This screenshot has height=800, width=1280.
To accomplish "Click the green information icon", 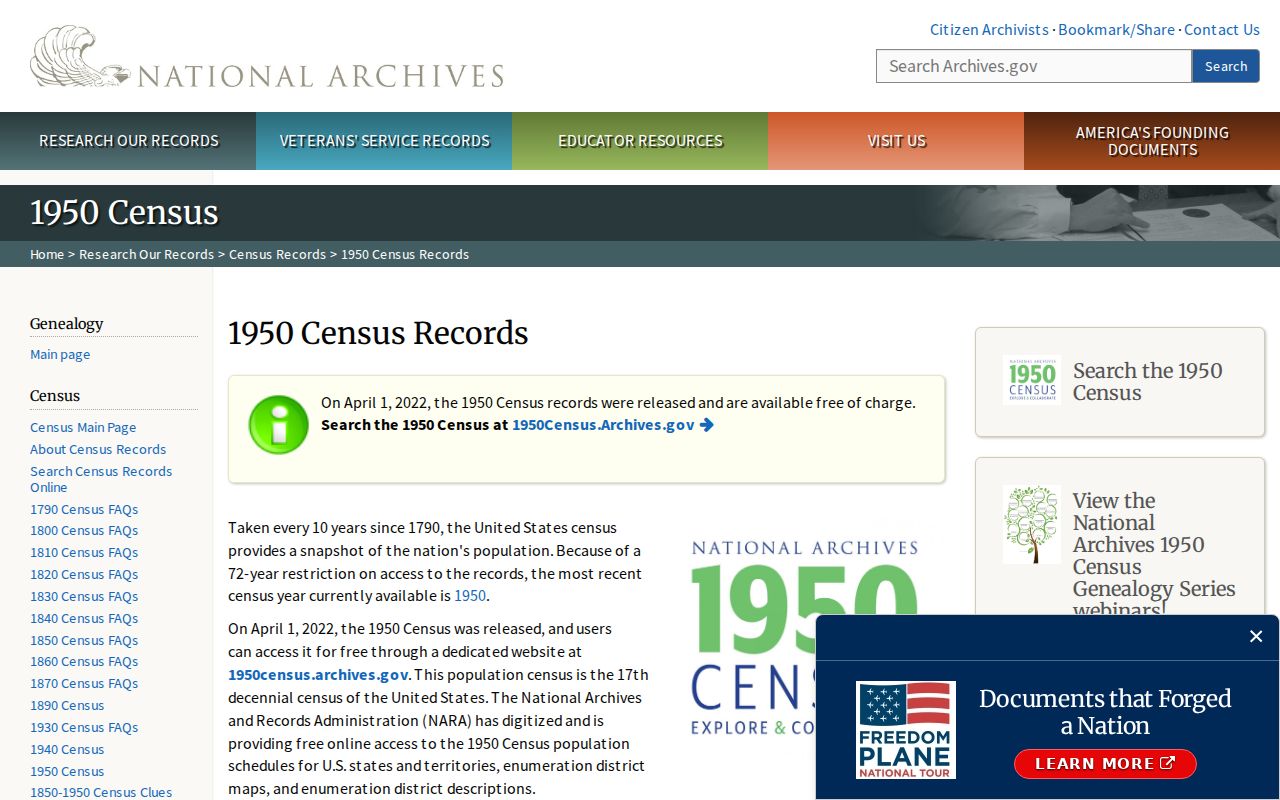I will pyautogui.click(x=278, y=425).
